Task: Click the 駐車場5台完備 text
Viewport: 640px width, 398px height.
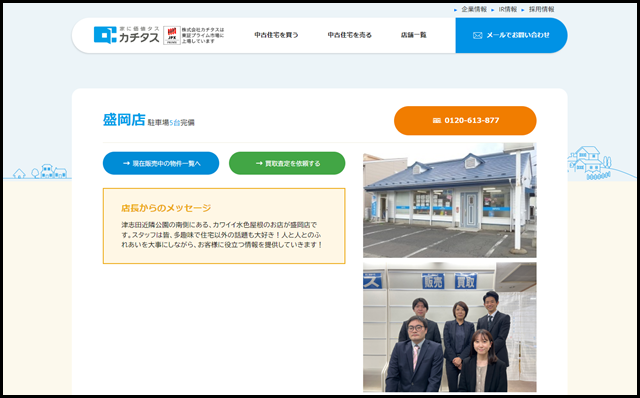Action: 171,122
